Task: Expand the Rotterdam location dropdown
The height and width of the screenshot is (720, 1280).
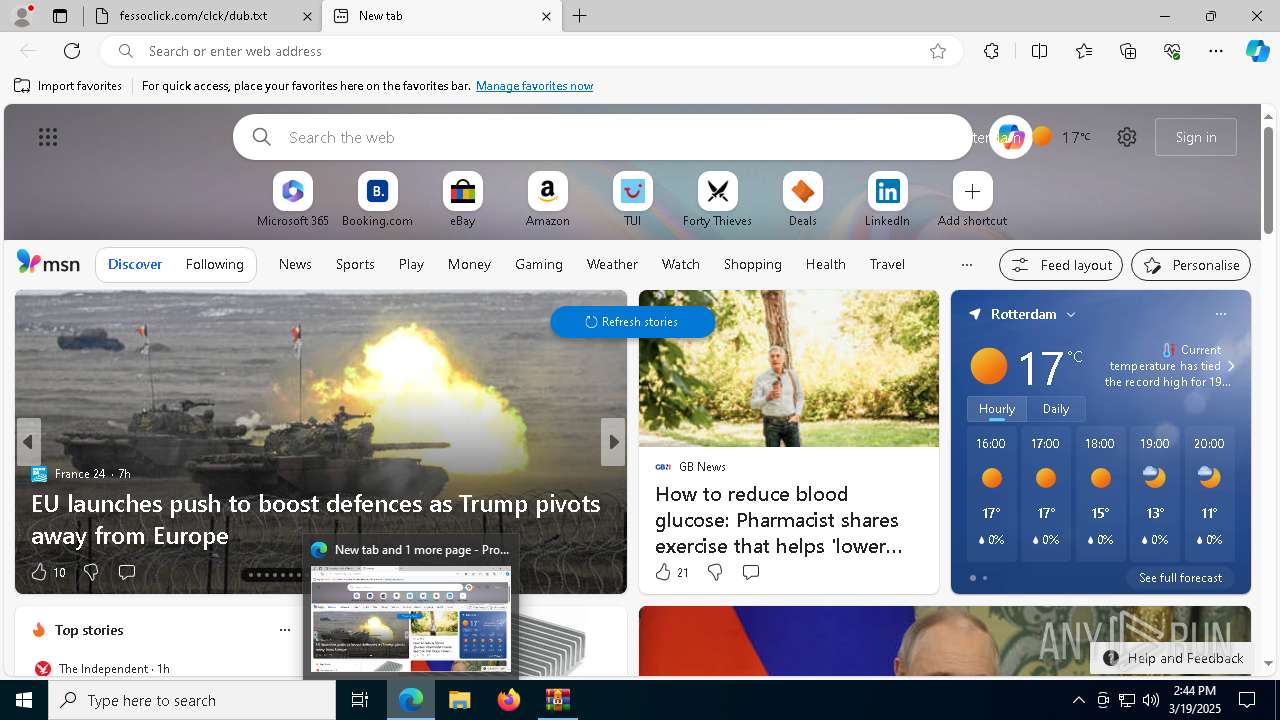Action: click(x=1071, y=314)
